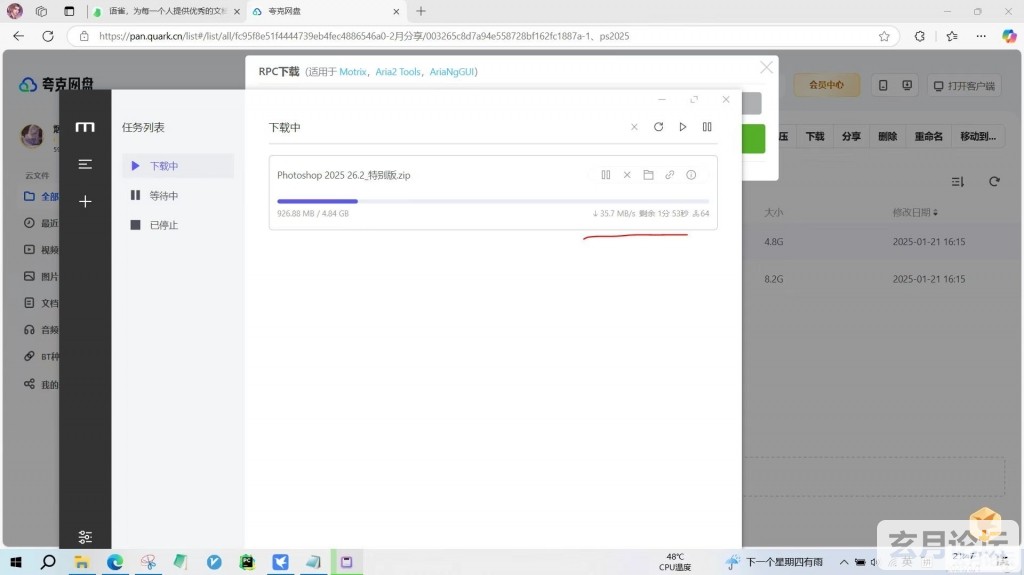
Task: Click the 删除 action in Quark toolbar
Action: point(888,136)
